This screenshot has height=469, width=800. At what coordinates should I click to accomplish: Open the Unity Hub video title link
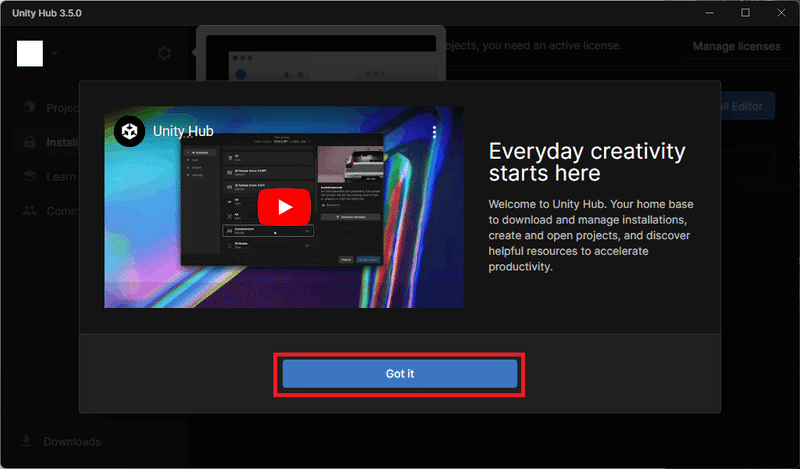pos(183,131)
